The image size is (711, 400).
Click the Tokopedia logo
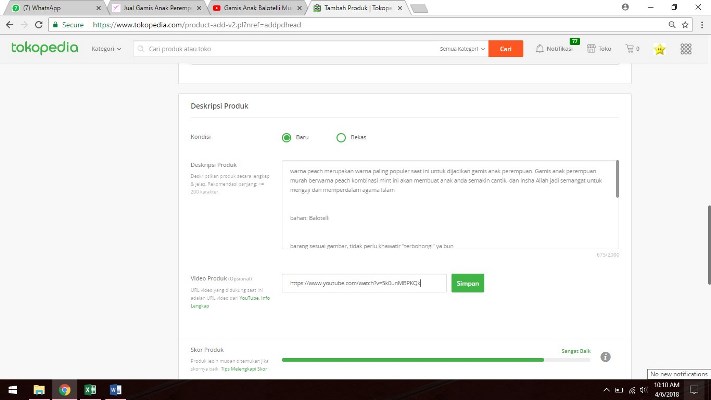coord(44,48)
